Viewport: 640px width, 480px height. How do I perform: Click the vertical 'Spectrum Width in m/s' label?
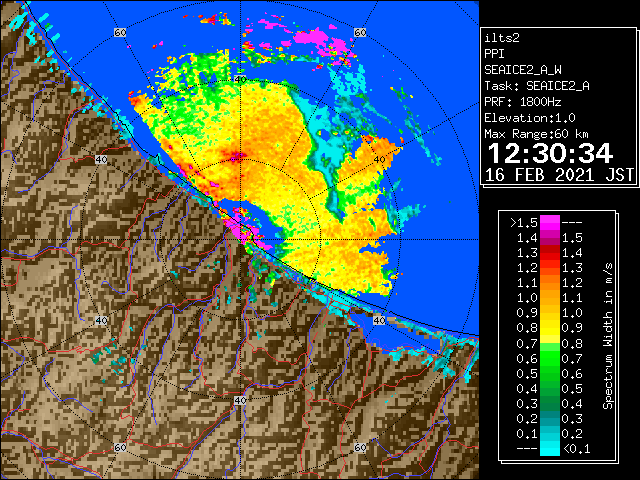tap(608, 336)
